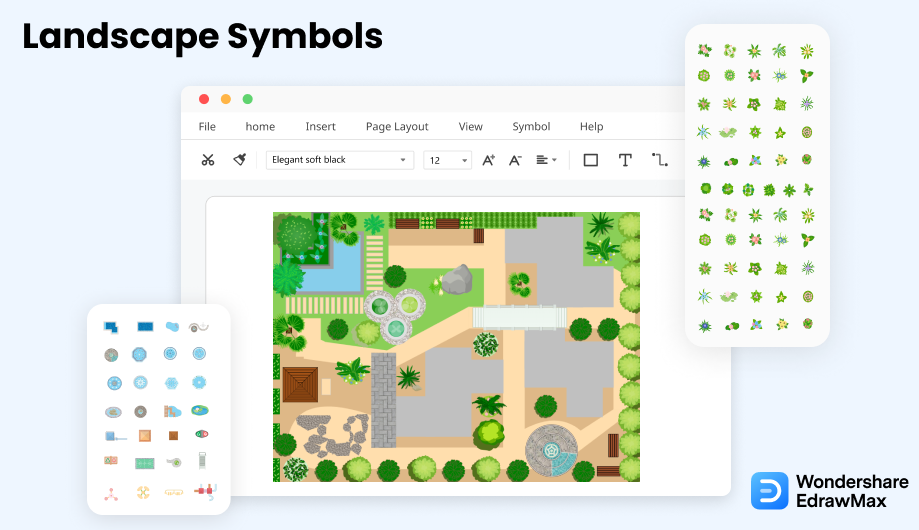The image size is (919, 530).
Task: Open the View menu
Action: [x=471, y=127]
